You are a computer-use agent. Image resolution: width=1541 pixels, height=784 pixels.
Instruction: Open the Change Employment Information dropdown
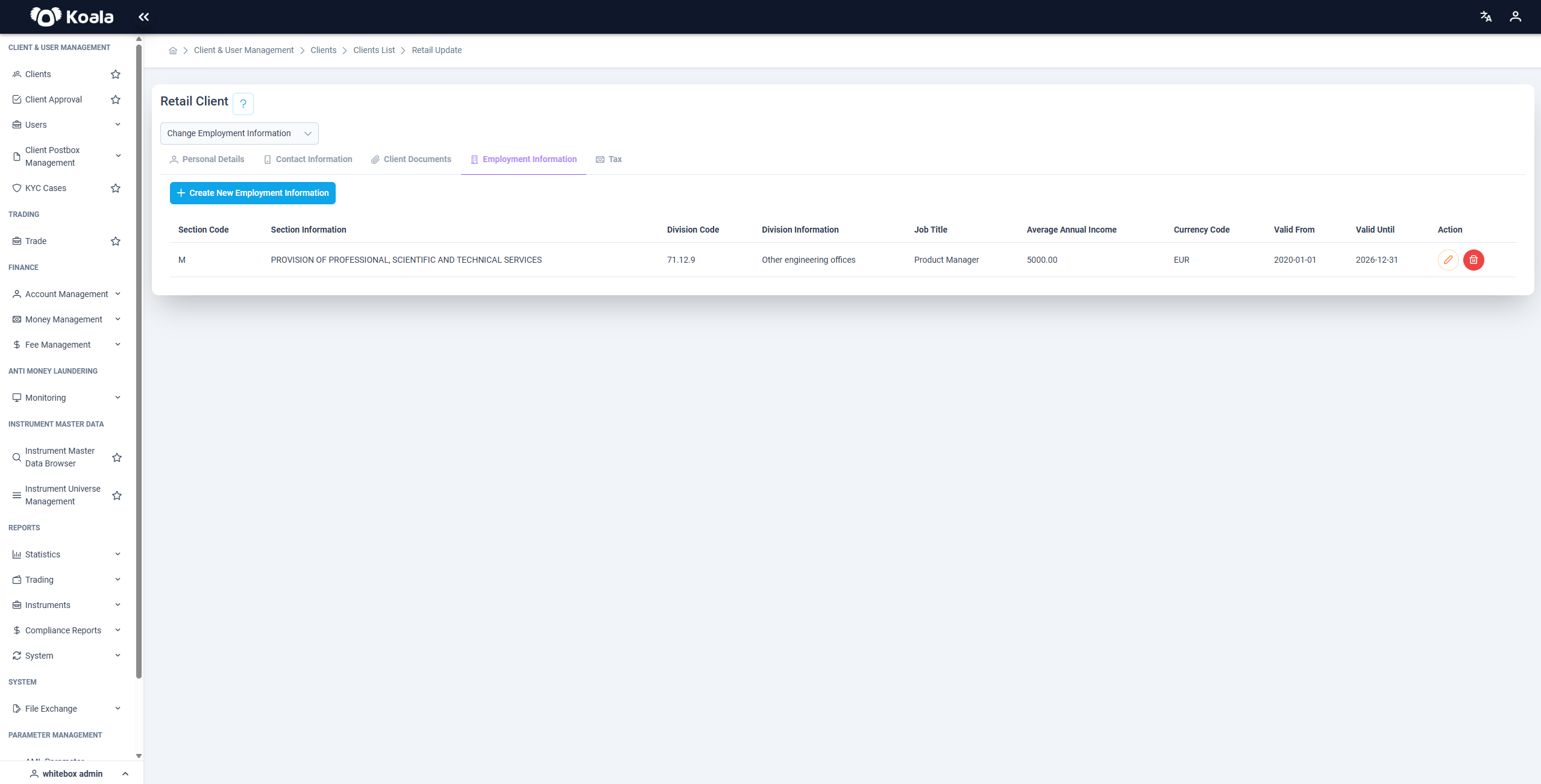click(239, 133)
